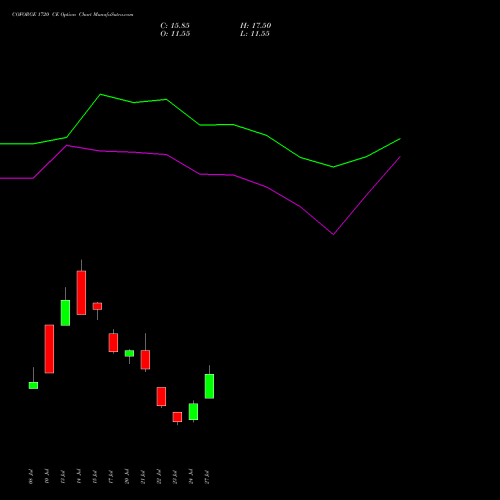The height and width of the screenshot is (500, 500).
Task: Click the purple lower band line
Action: tap(200, 174)
